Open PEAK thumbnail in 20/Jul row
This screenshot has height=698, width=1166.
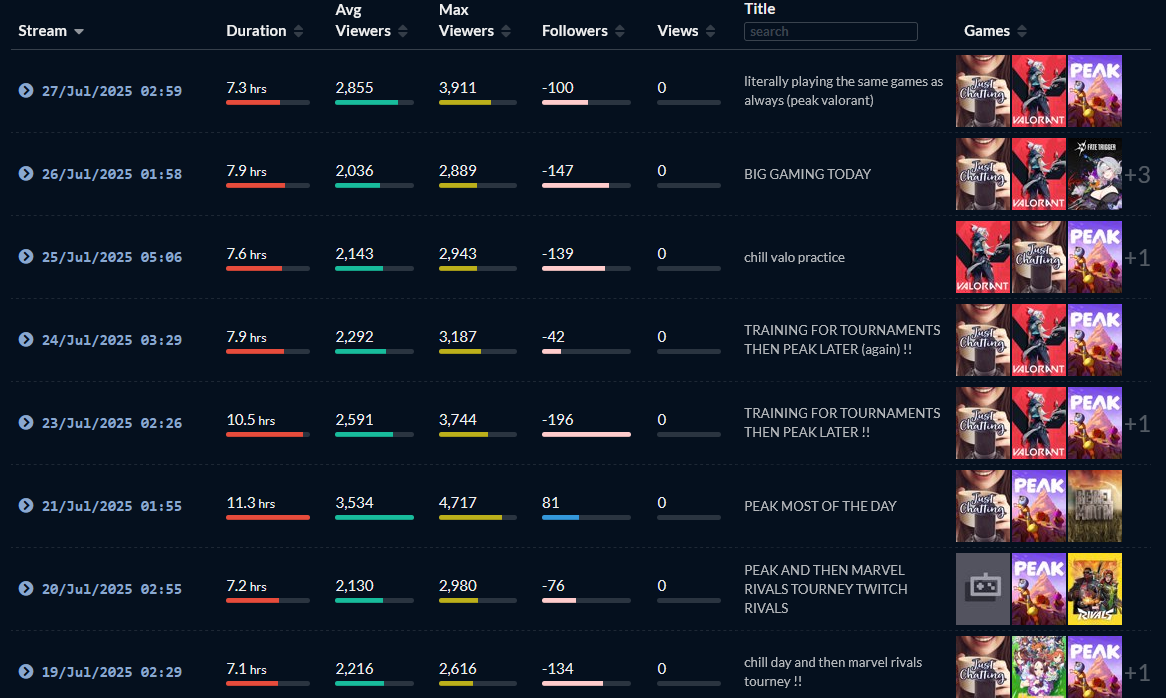pyautogui.click(x=1039, y=589)
